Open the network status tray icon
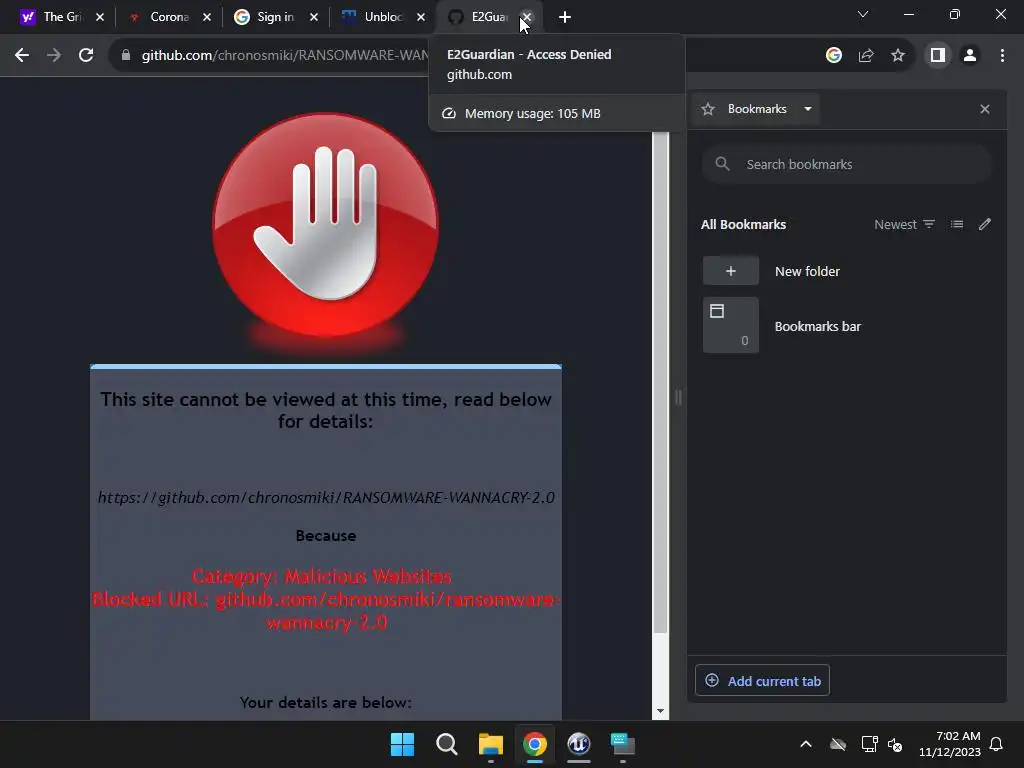 point(869,744)
